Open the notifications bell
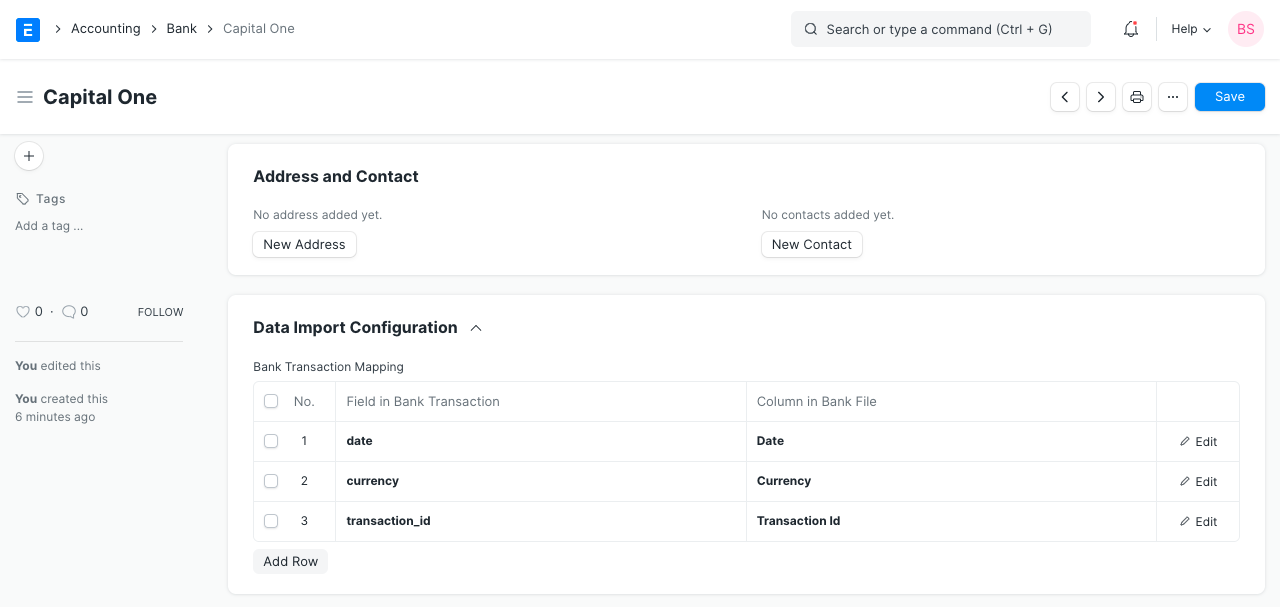Screen dimensions: 1280x607 coord(1131,29)
